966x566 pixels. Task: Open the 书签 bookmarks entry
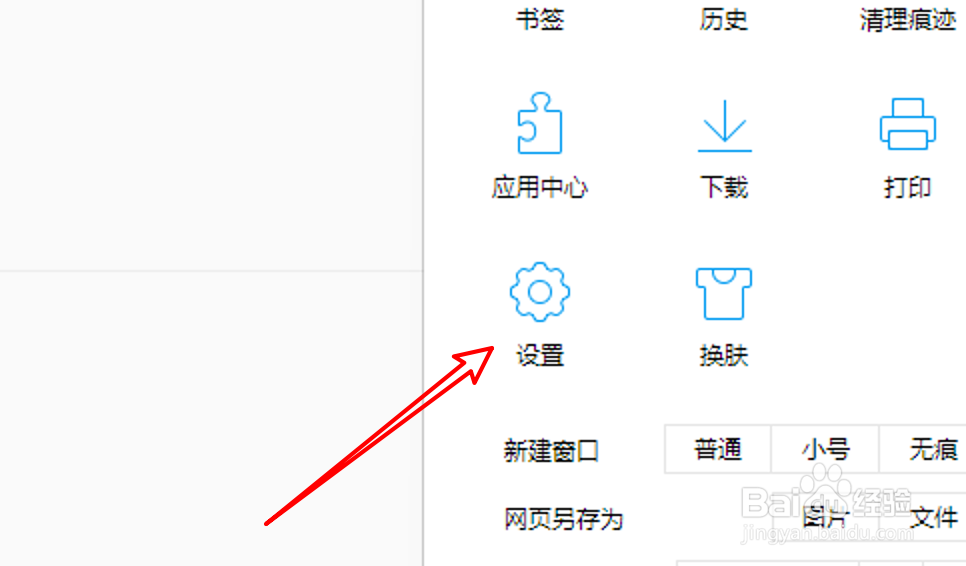pos(540,20)
